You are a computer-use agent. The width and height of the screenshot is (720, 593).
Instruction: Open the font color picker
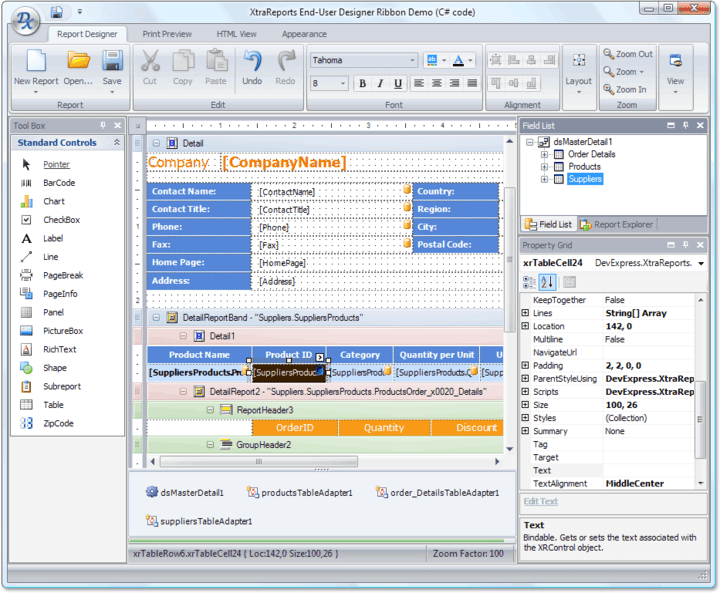coord(462,60)
